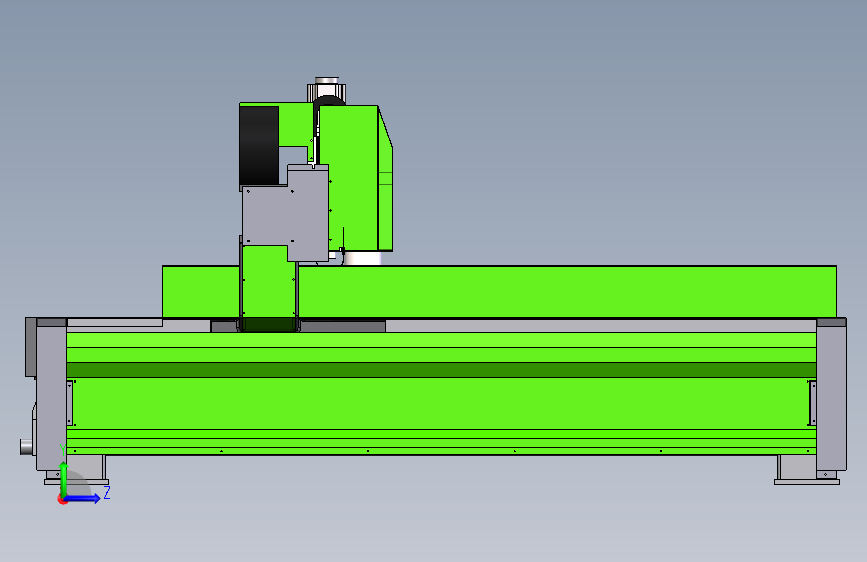Click the red origin ball of the triad
867x562 pixels.
[62, 499]
